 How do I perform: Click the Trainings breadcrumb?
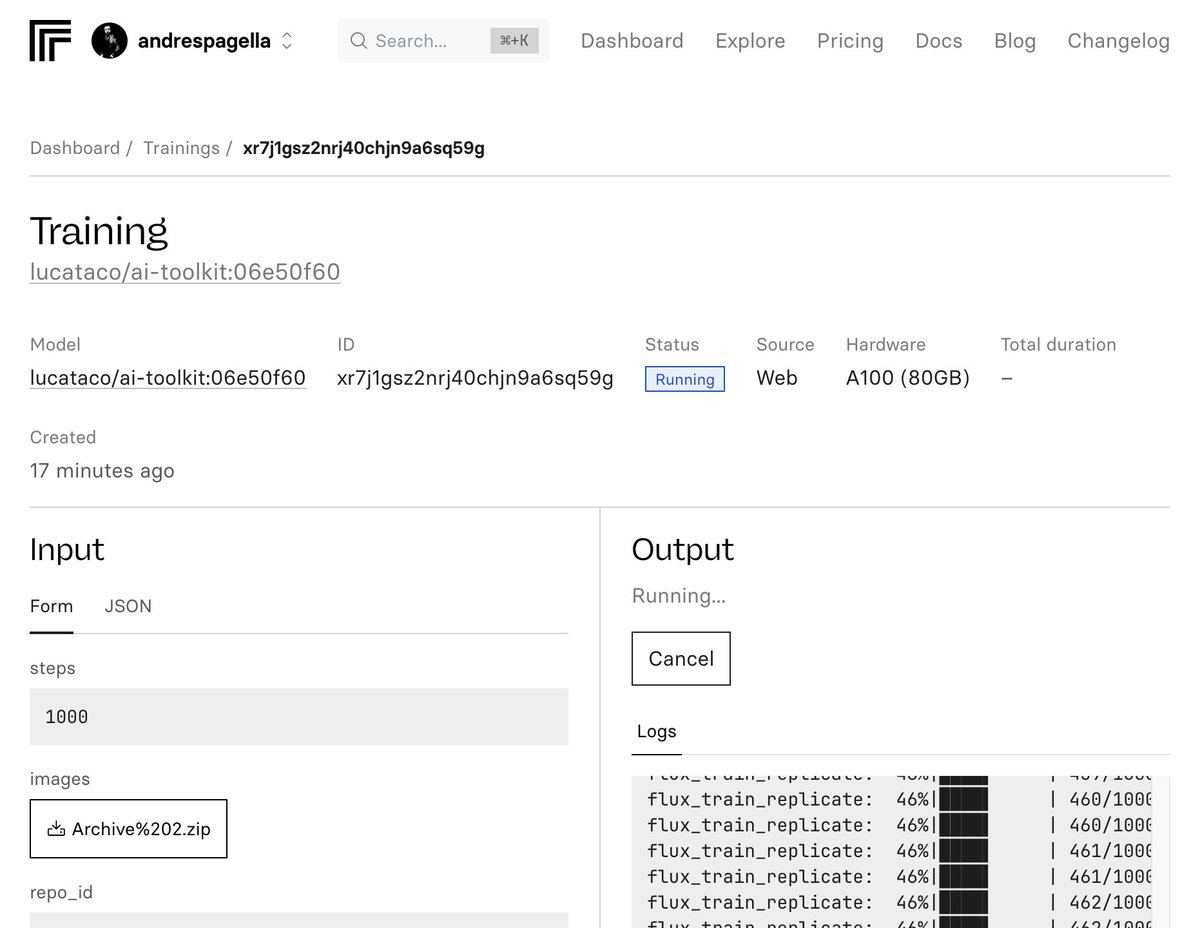pyautogui.click(x=181, y=148)
